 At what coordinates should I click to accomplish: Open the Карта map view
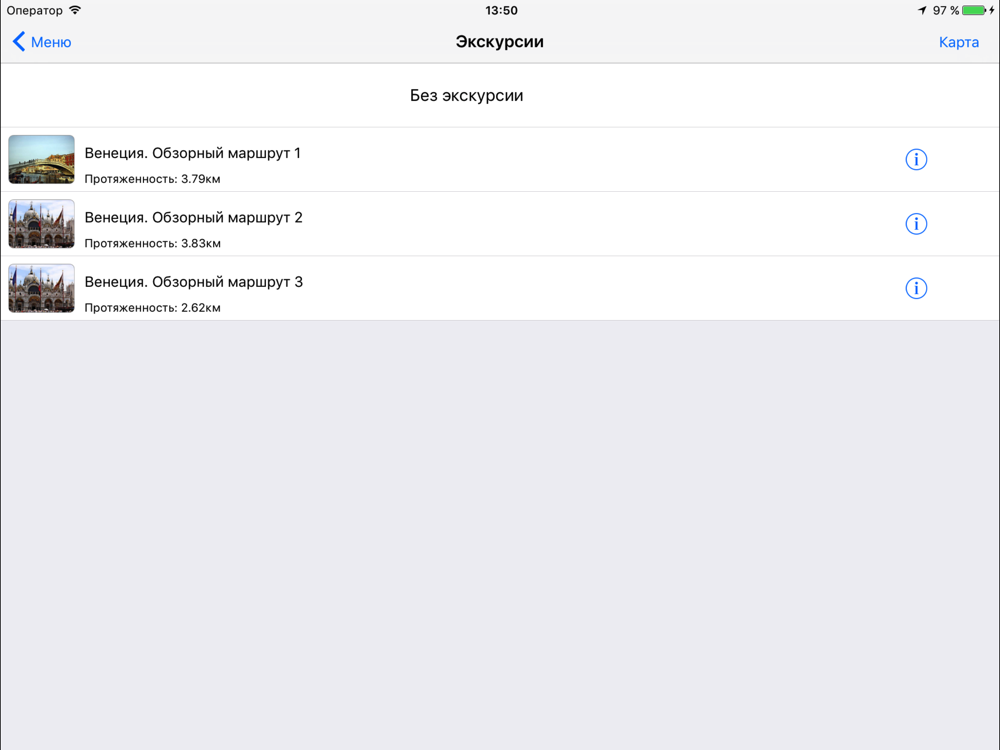tap(959, 42)
